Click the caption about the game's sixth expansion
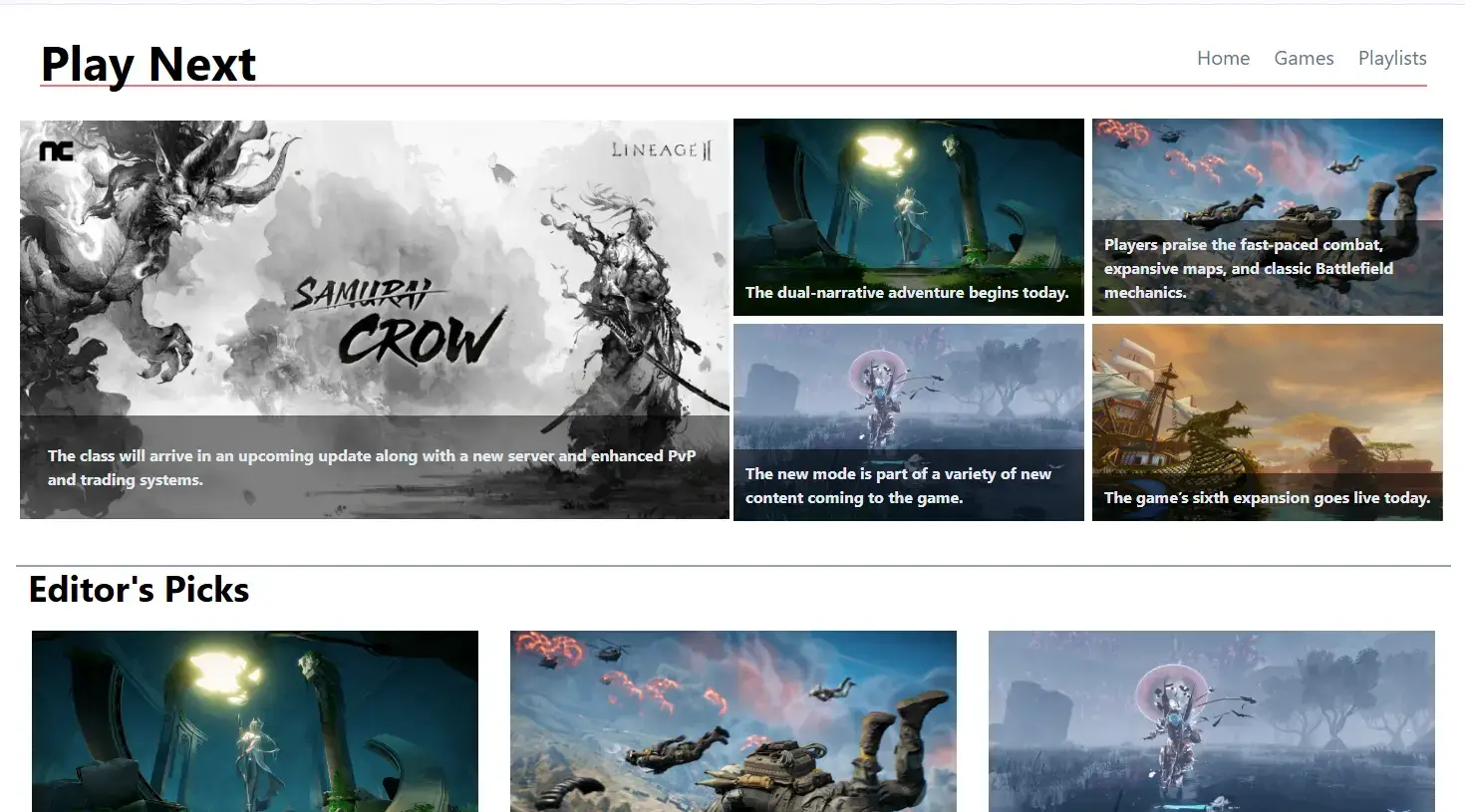The height and width of the screenshot is (812, 1465). [x=1266, y=497]
